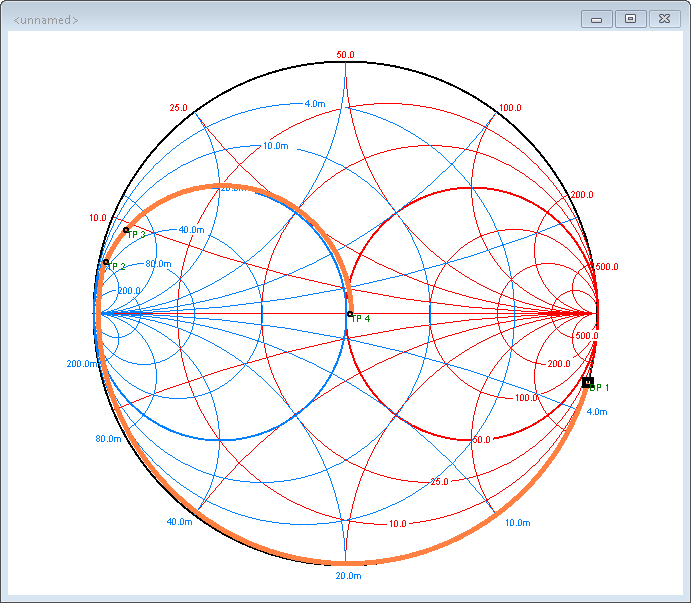
Task: Click the blue 4.0m label below TP 1
Action: (x=597, y=412)
